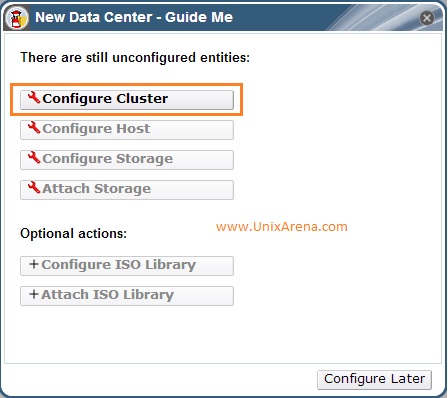This screenshot has width=448, height=398.
Task: Close the Guide Me dialog
Action: click(x=427, y=18)
